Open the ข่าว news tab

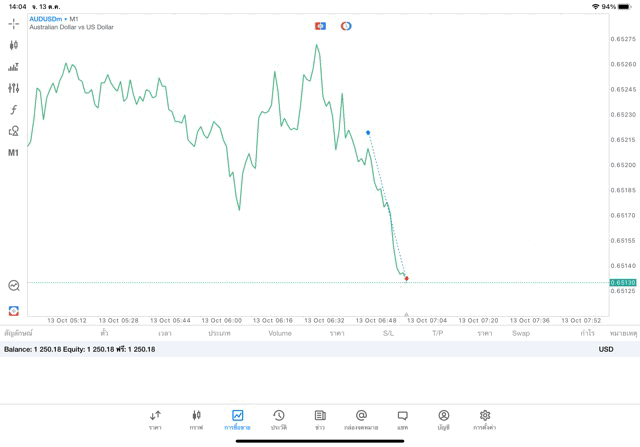pyautogui.click(x=320, y=420)
